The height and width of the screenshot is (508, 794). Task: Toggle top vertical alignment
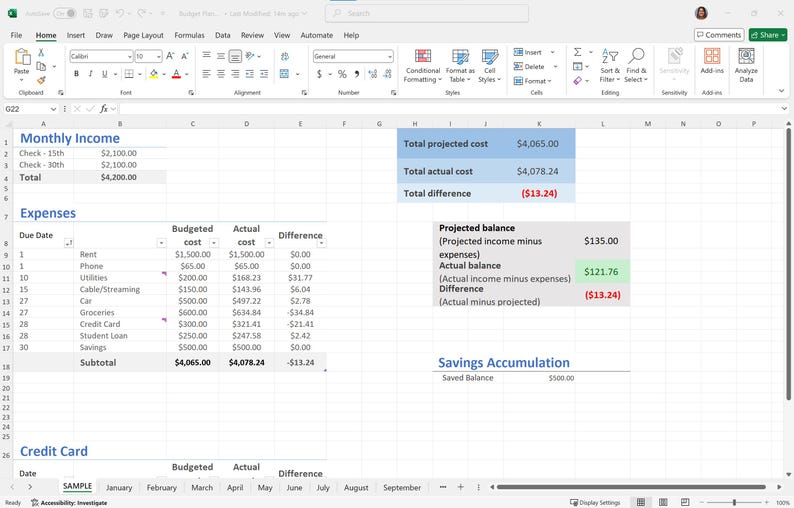tap(206, 55)
